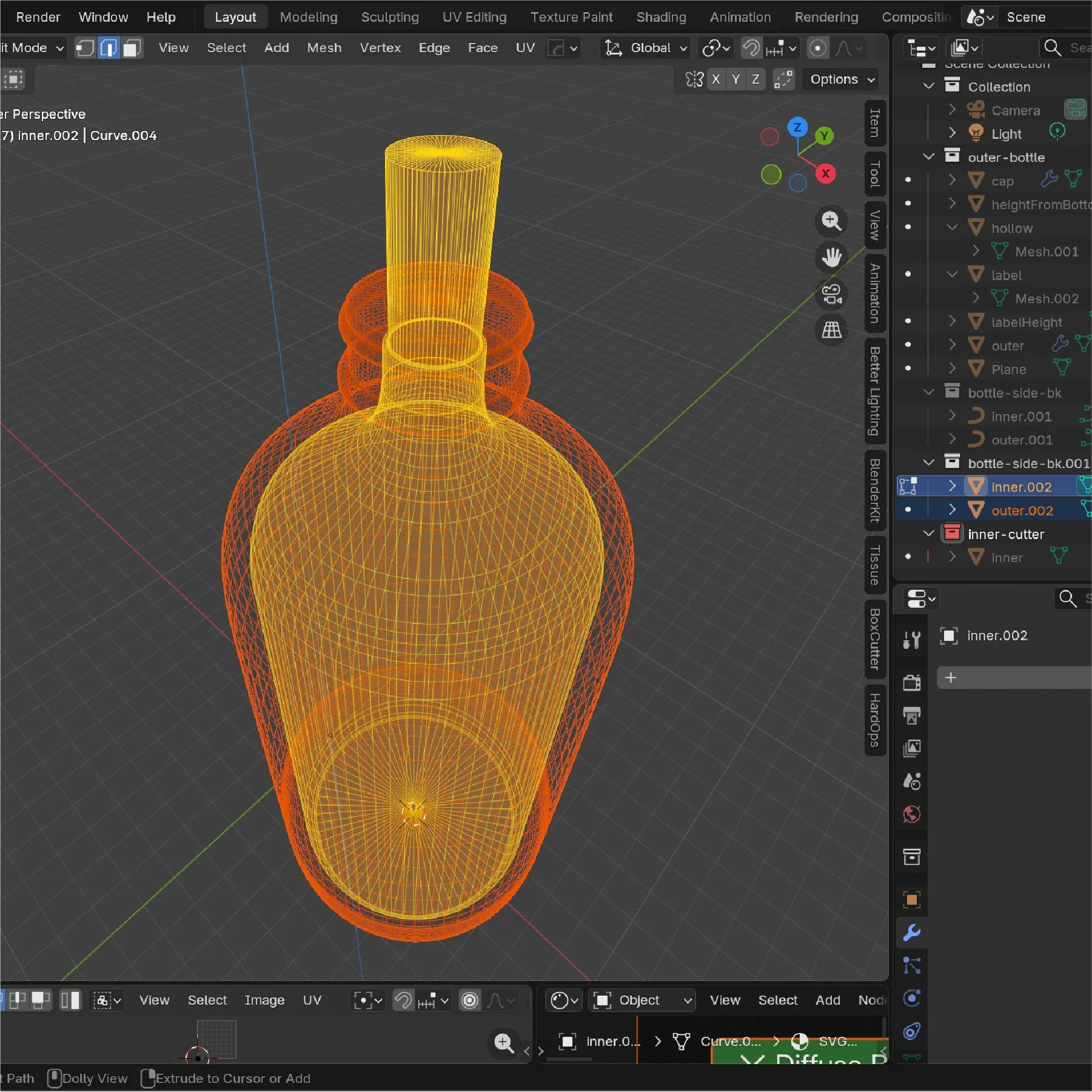Select the Render Properties camera tab
Image resolution: width=1092 pixels, height=1092 pixels.
coord(912,683)
